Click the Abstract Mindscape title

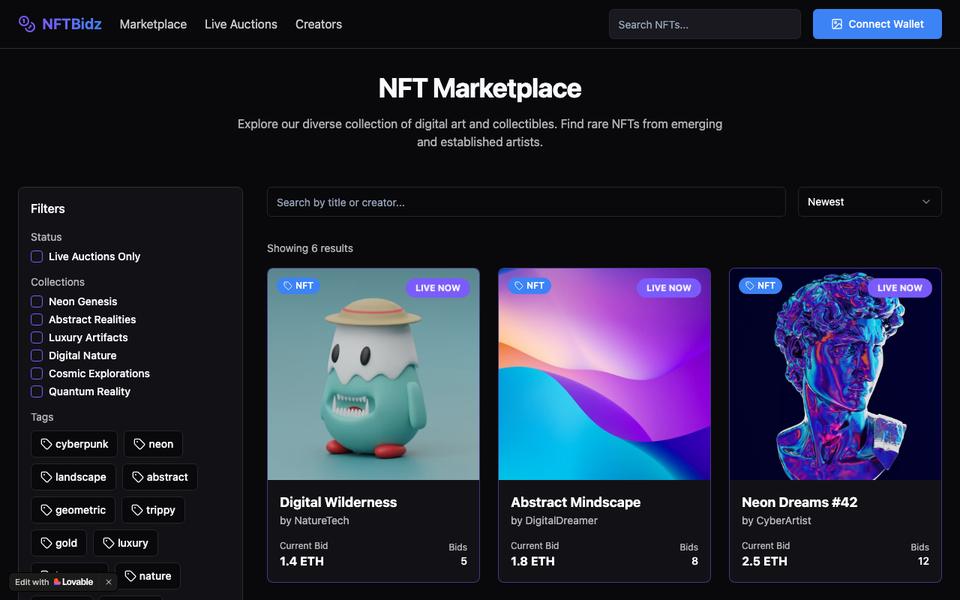tap(576, 502)
